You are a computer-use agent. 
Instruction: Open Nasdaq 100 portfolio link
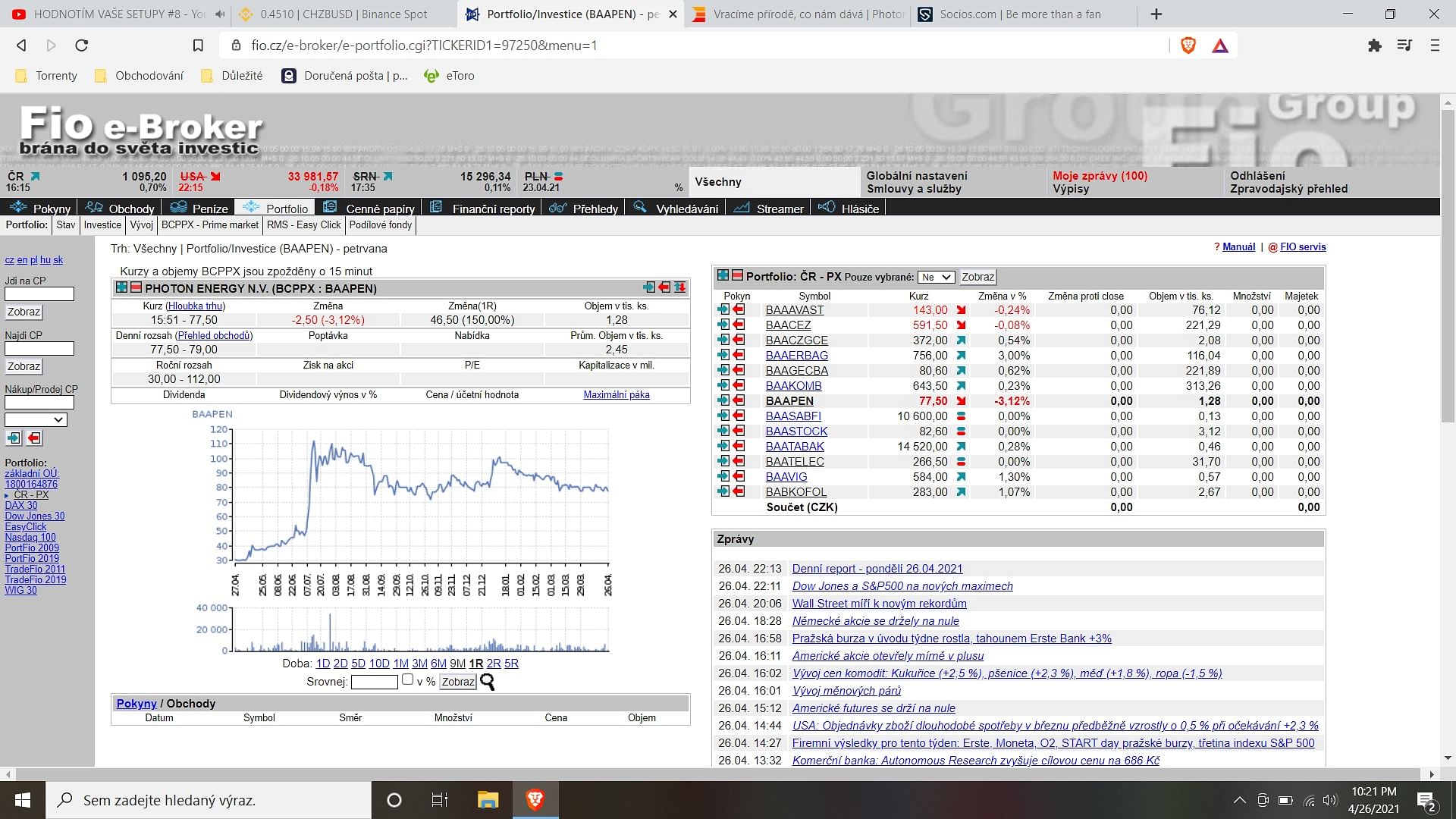pos(30,537)
